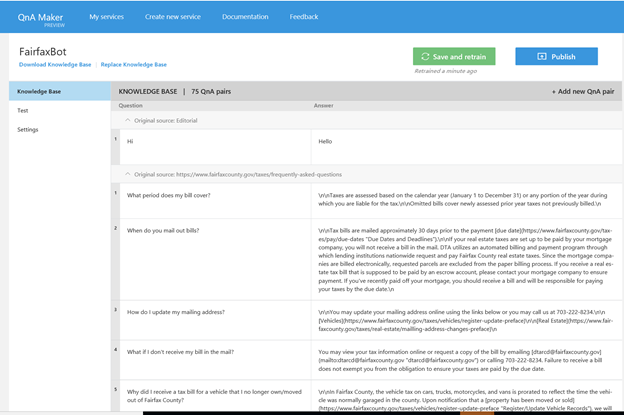Click answer starting 'You may update your mailing address'
Viewport: 624px width, 415px height.
tap(466, 320)
